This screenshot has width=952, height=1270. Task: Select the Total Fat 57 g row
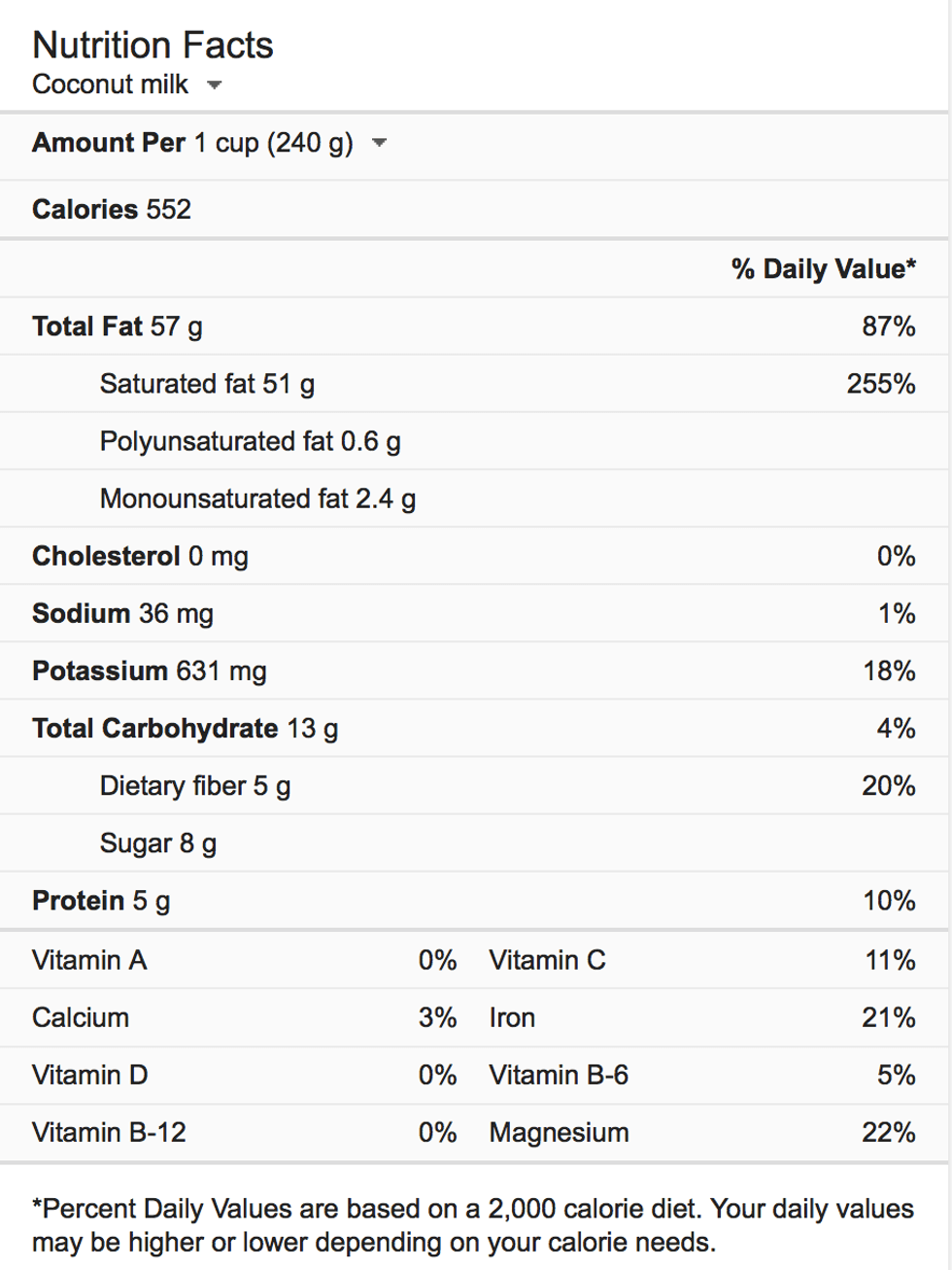(x=118, y=326)
